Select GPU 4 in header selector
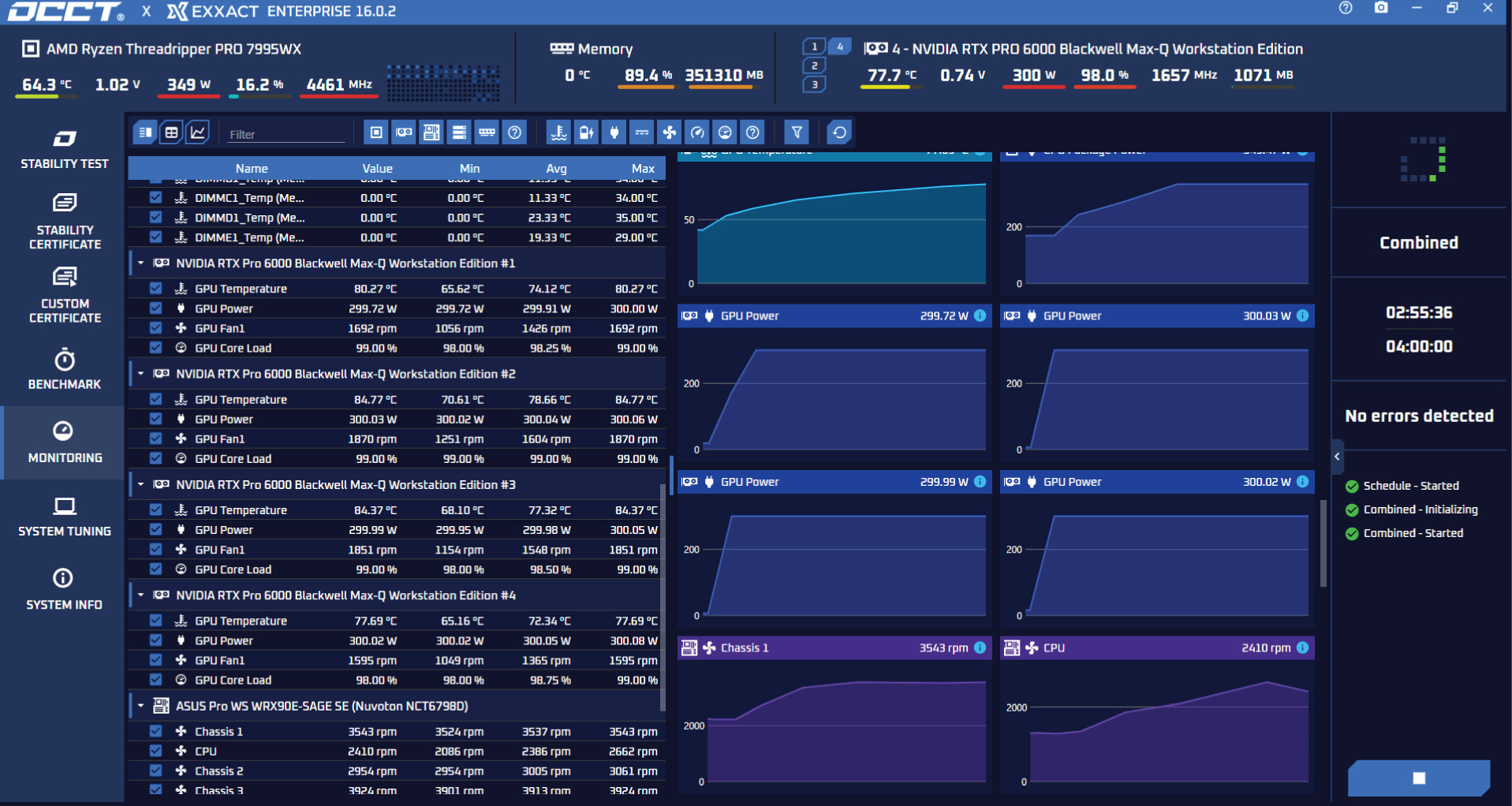This screenshot has height=806, width=1512. 840,47
